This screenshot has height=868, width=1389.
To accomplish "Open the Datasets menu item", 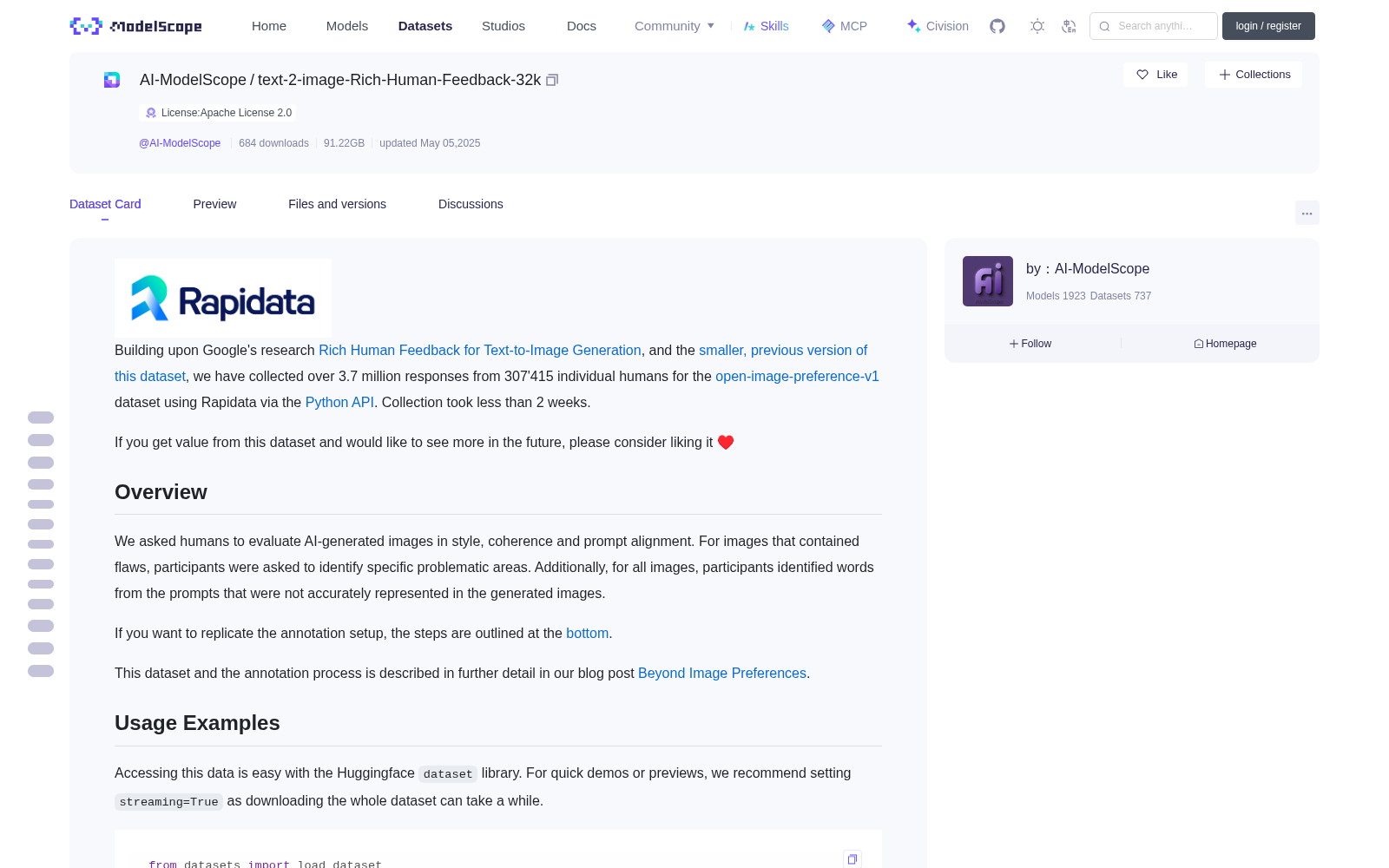I will pyautogui.click(x=425, y=26).
